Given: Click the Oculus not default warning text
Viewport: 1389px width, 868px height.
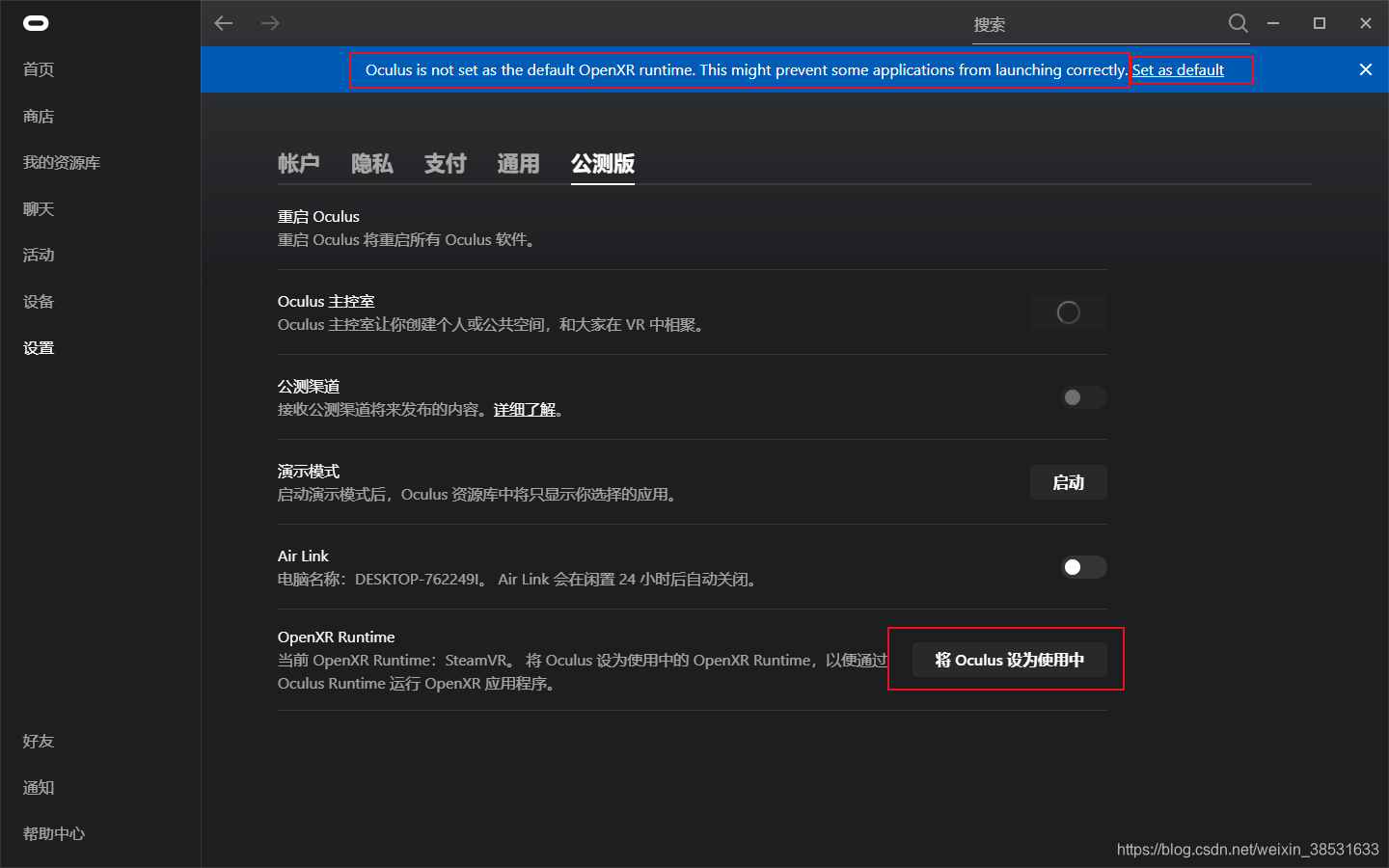Looking at the screenshot, I should coord(746,69).
